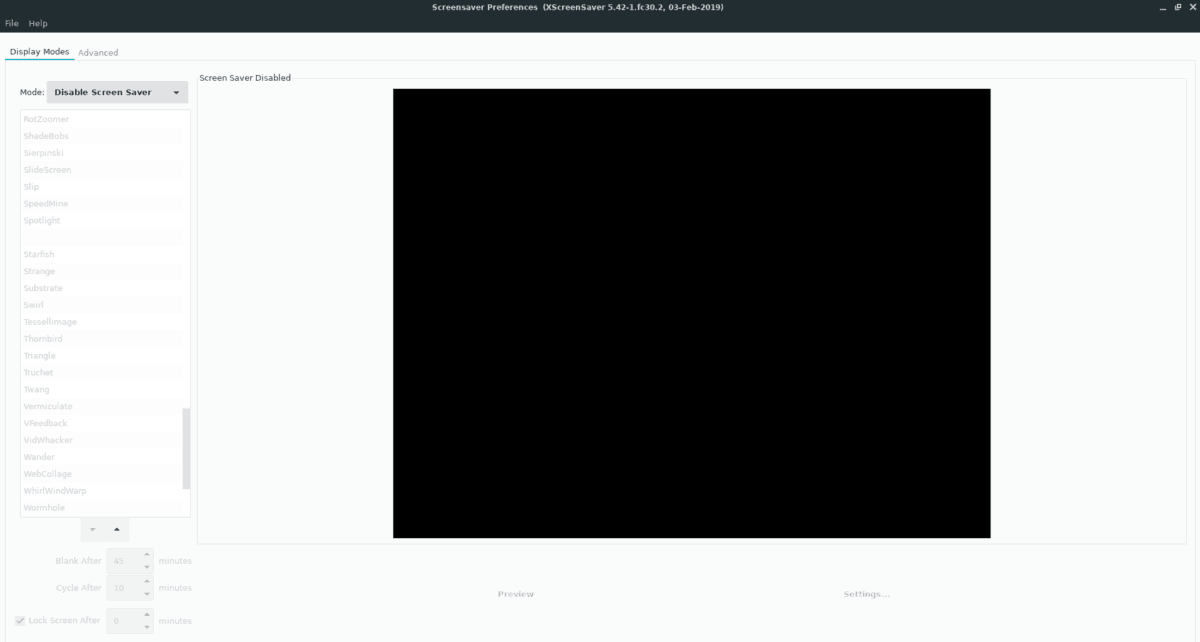Screen dimensions: 1200x642
Task: Switch to the Display Modes tab
Action: 40,51
